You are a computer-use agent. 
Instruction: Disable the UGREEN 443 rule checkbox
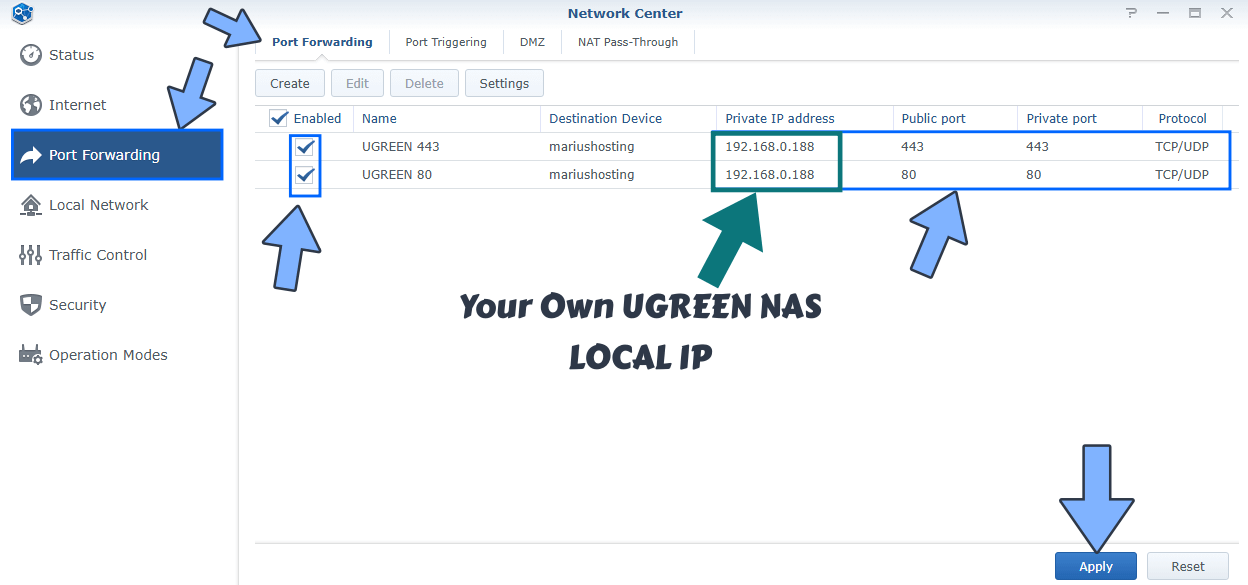pos(305,146)
